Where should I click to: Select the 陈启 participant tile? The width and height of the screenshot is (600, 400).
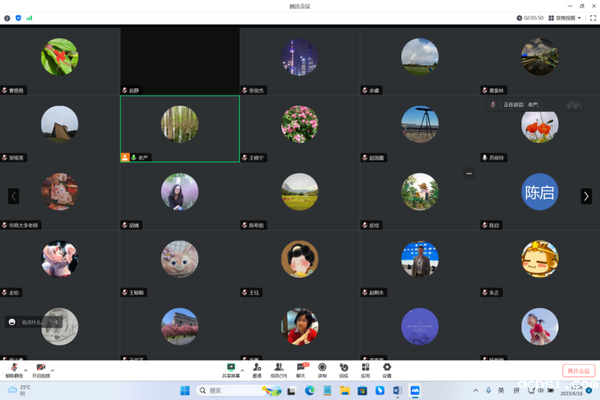(x=539, y=192)
